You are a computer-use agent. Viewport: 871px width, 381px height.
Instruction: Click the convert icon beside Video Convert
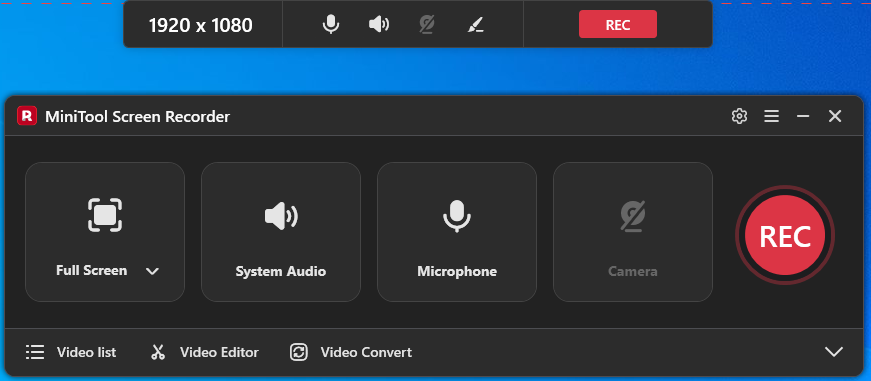click(x=299, y=352)
